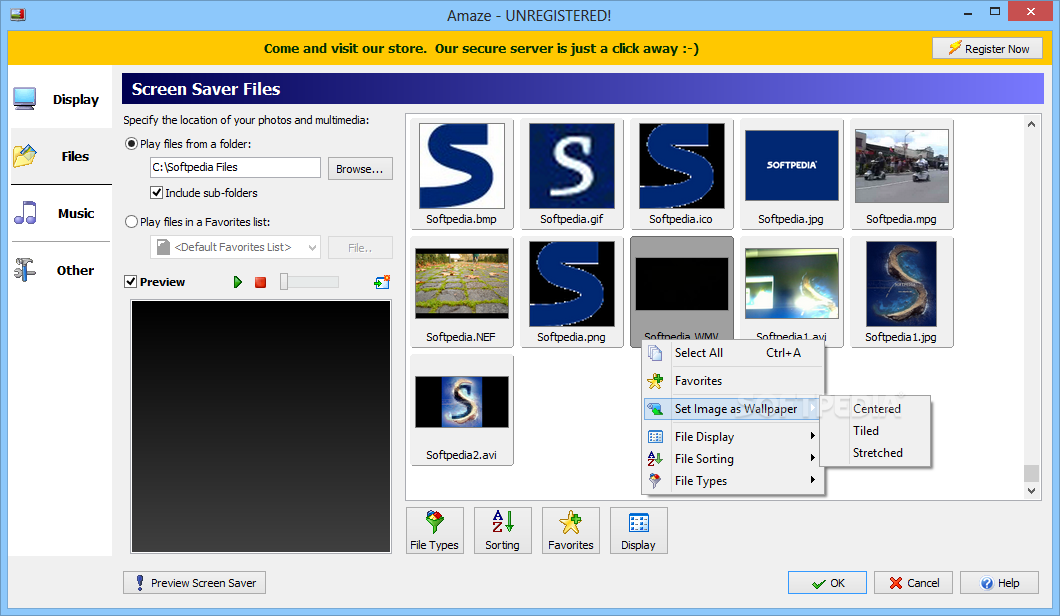Open File Types submenu in context menu
Viewport: 1060px width, 616px height.
click(733, 481)
